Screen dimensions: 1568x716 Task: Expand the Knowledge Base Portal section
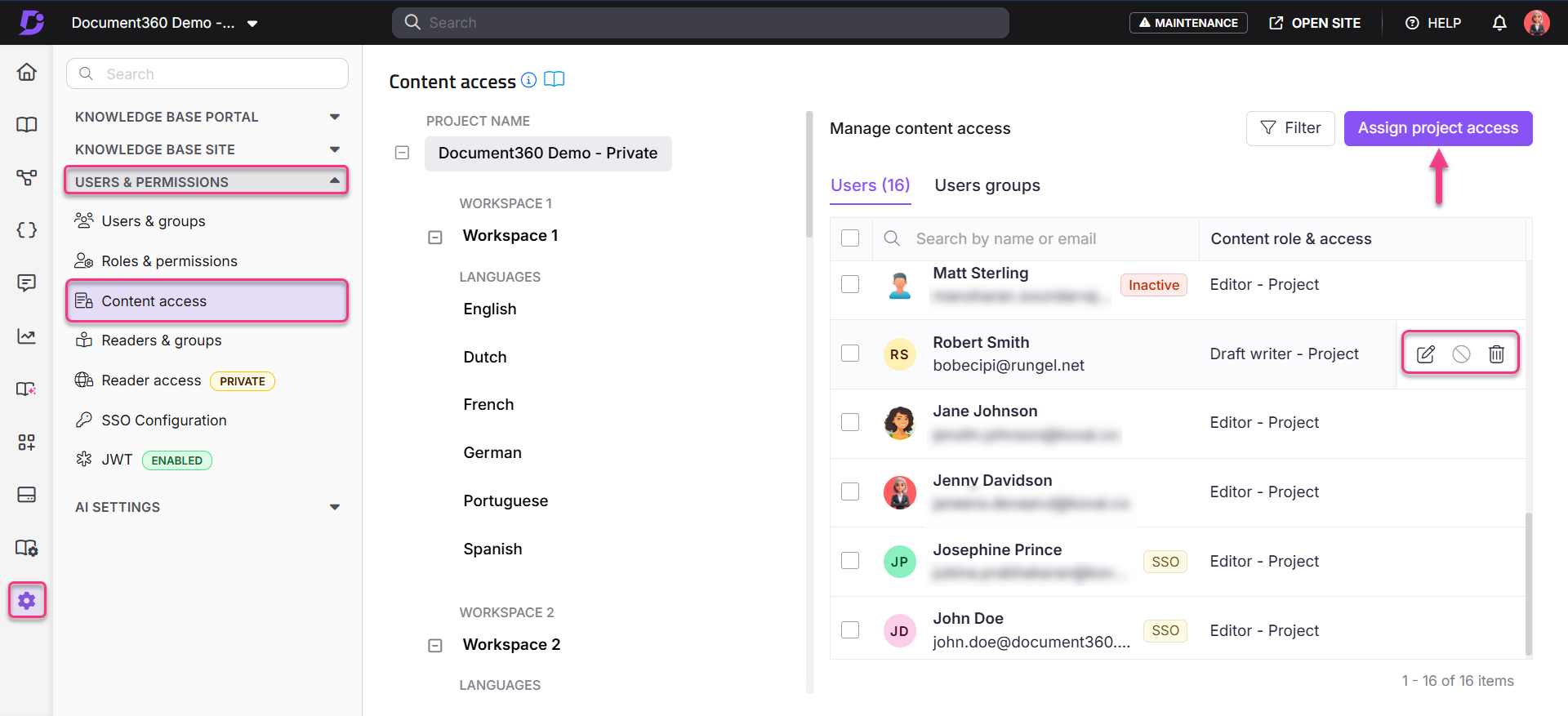point(207,117)
